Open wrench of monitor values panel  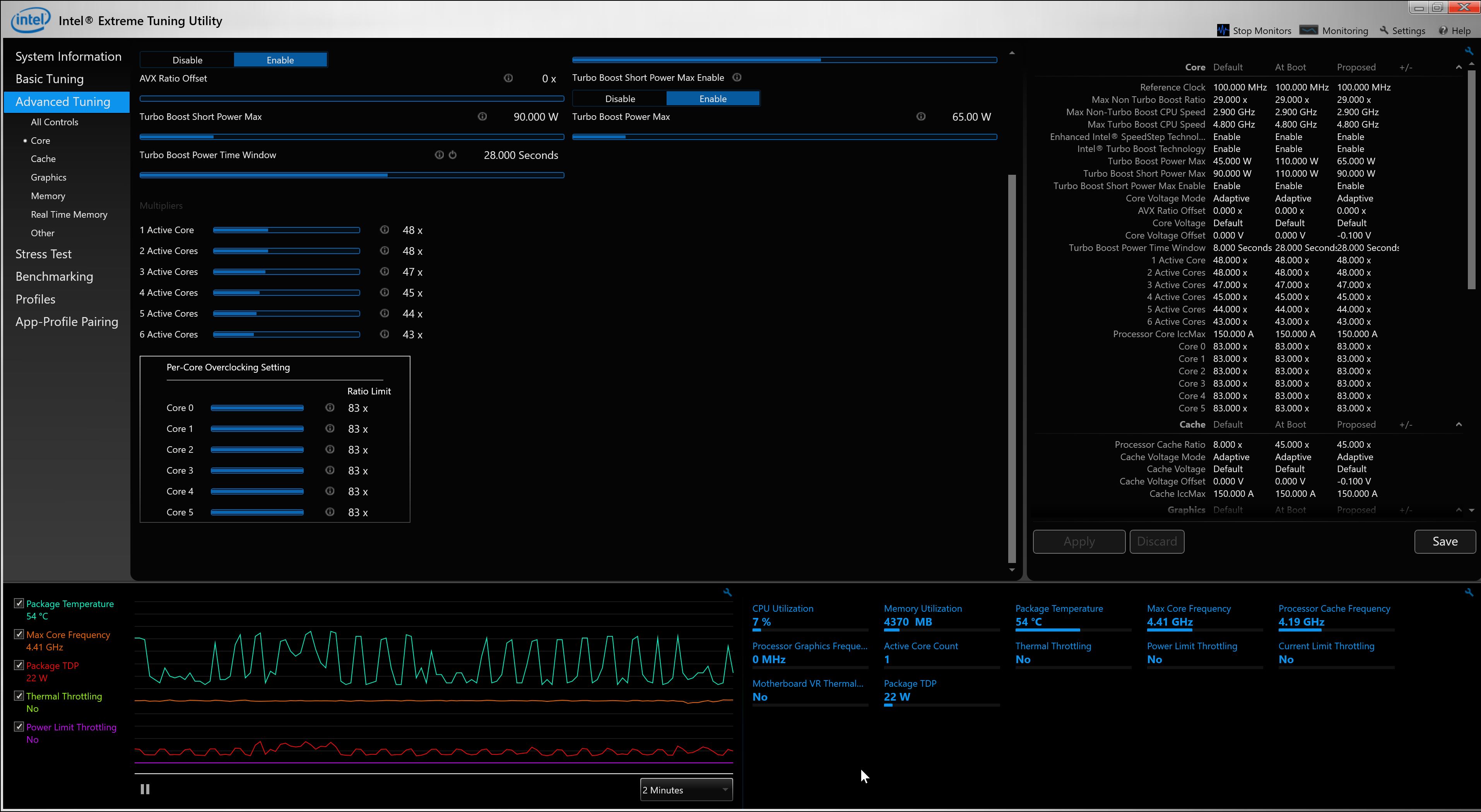[1469, 592]
